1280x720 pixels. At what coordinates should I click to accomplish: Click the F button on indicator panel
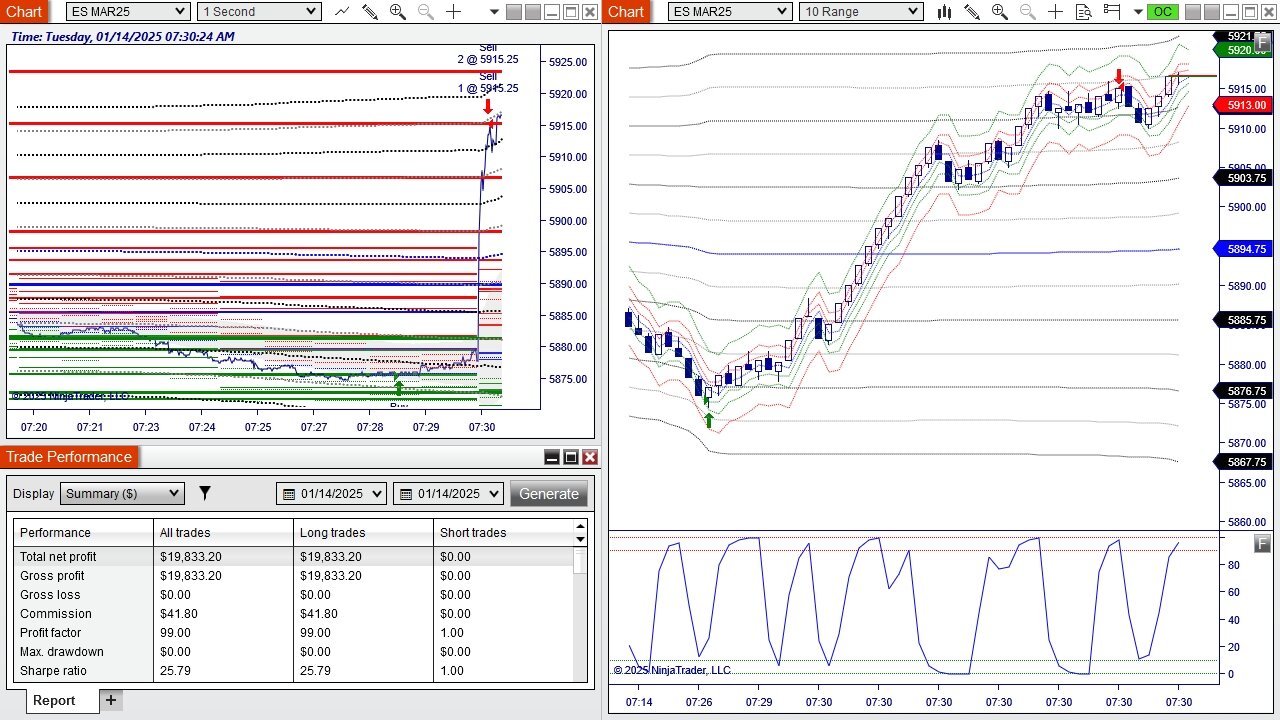1262,544
